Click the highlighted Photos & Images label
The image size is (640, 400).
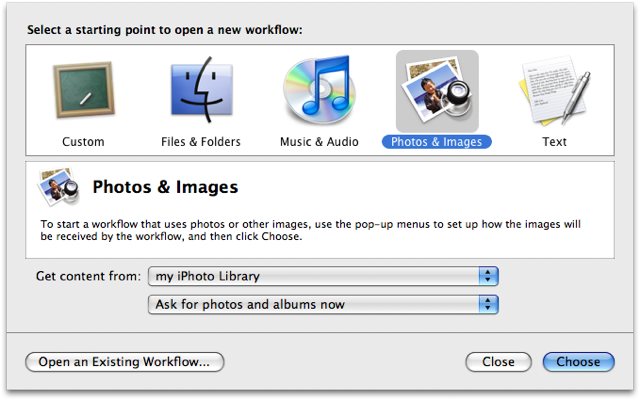[x=437, y=142]
